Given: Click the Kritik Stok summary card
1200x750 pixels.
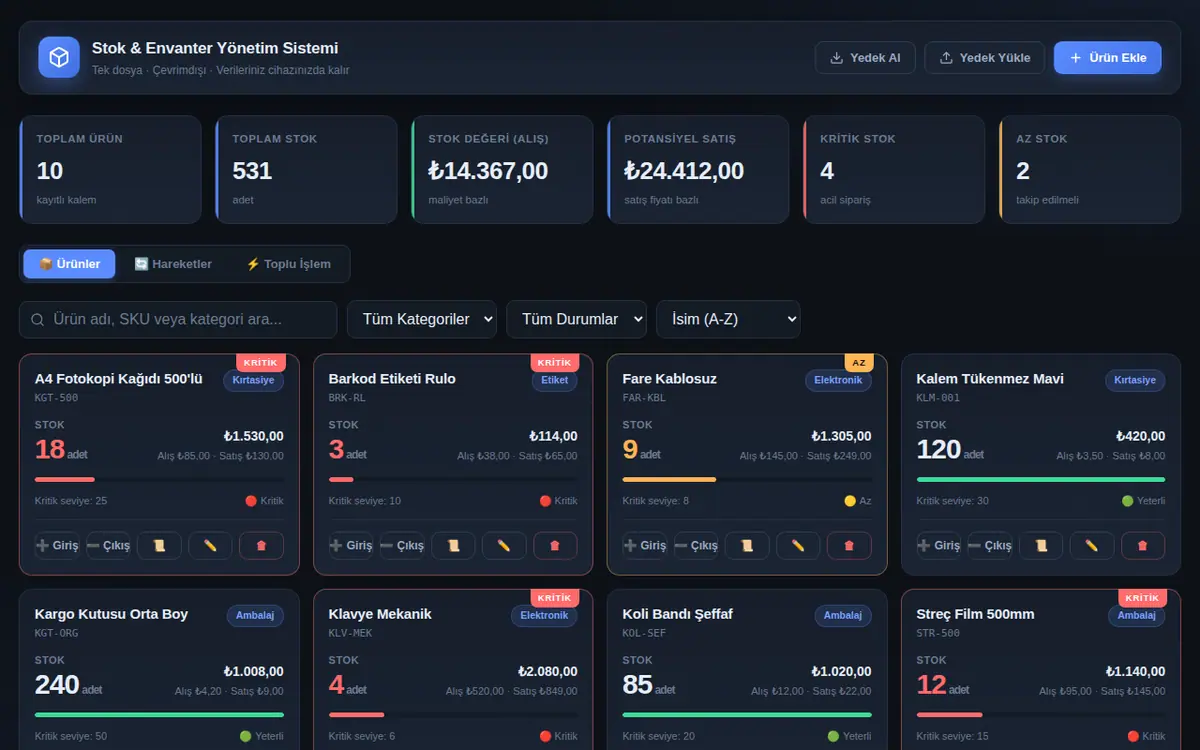Looking at the screenshot, I should coord(895,169).
